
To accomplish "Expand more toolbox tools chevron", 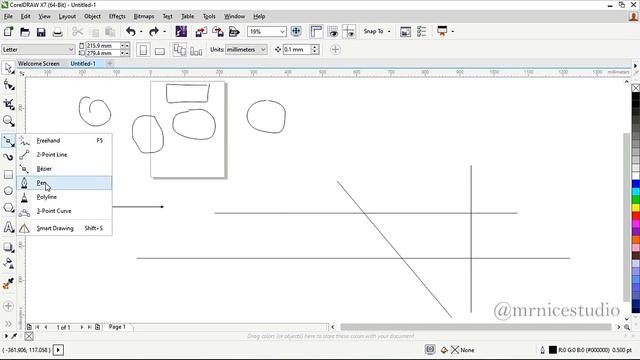I will 8,324.
